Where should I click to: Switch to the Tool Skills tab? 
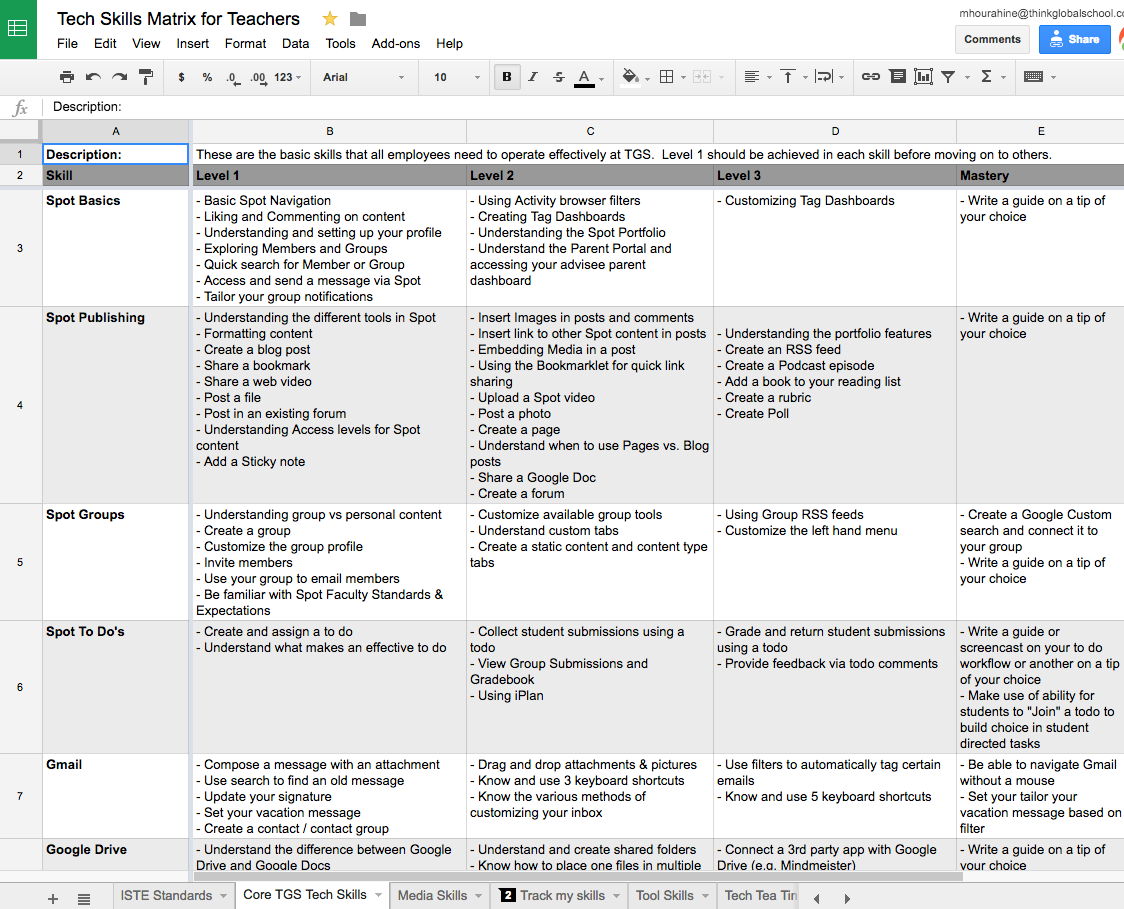tap(665, 895)
